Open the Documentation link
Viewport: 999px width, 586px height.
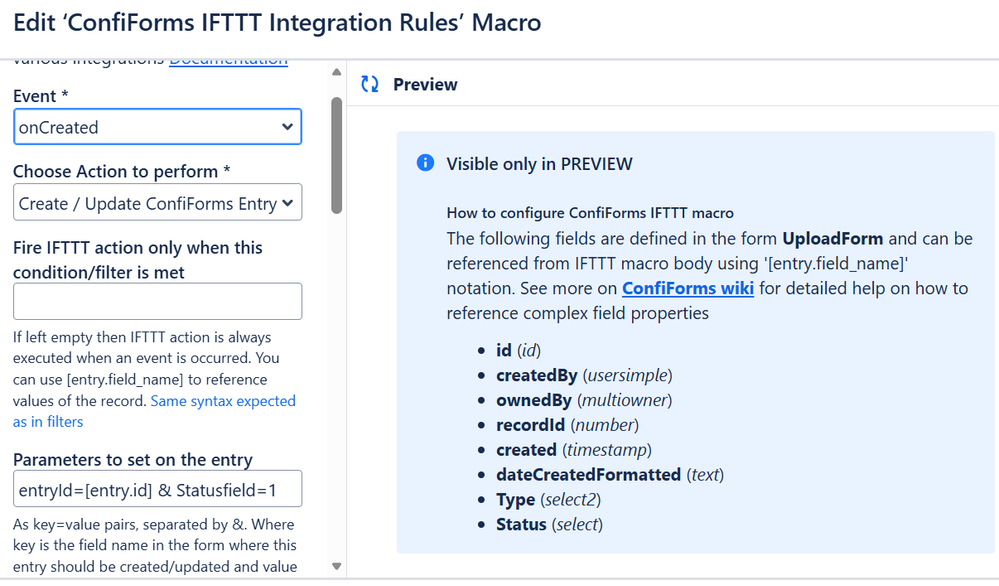228,62
